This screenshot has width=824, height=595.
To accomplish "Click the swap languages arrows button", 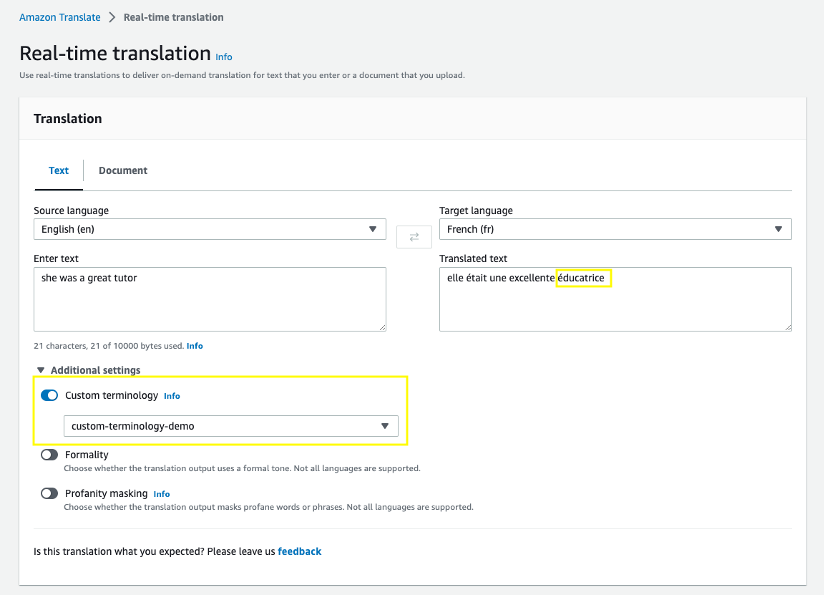I will coord(413,236).
